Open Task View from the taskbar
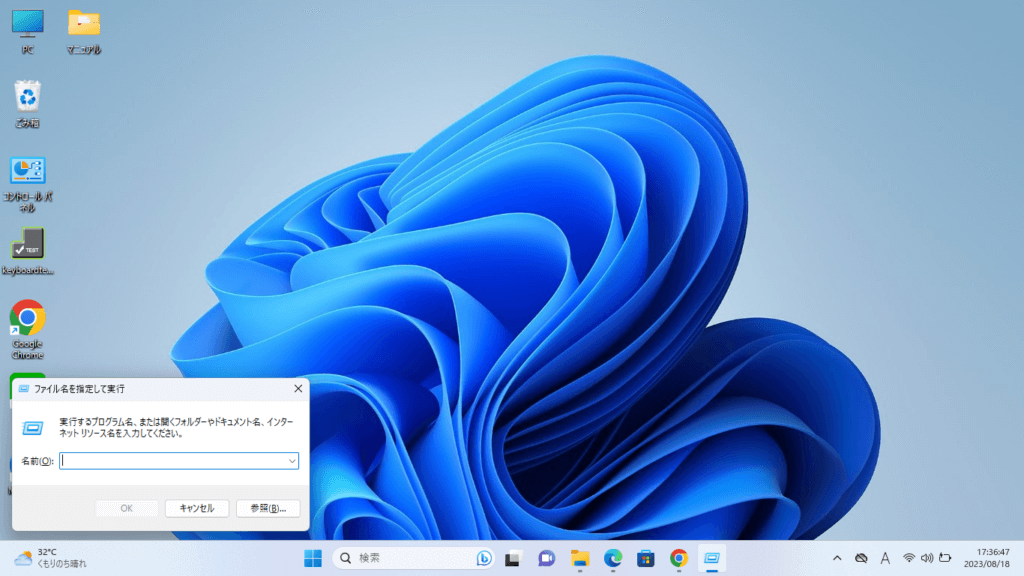 click(513, 558)
